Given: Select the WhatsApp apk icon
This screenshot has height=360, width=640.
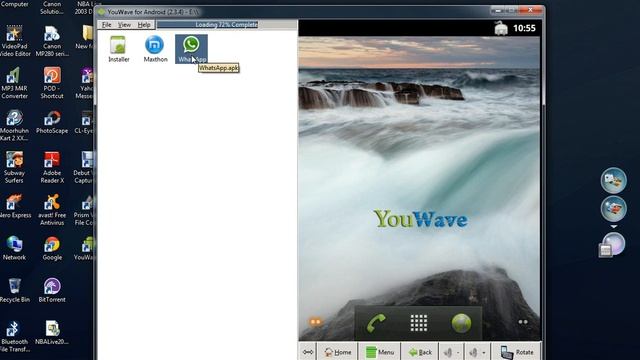Looking at the screenshot, I should 191,49.
